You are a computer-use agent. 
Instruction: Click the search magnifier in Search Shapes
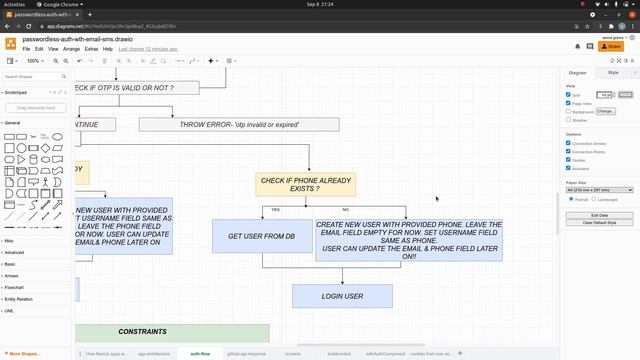coord(64,76)
